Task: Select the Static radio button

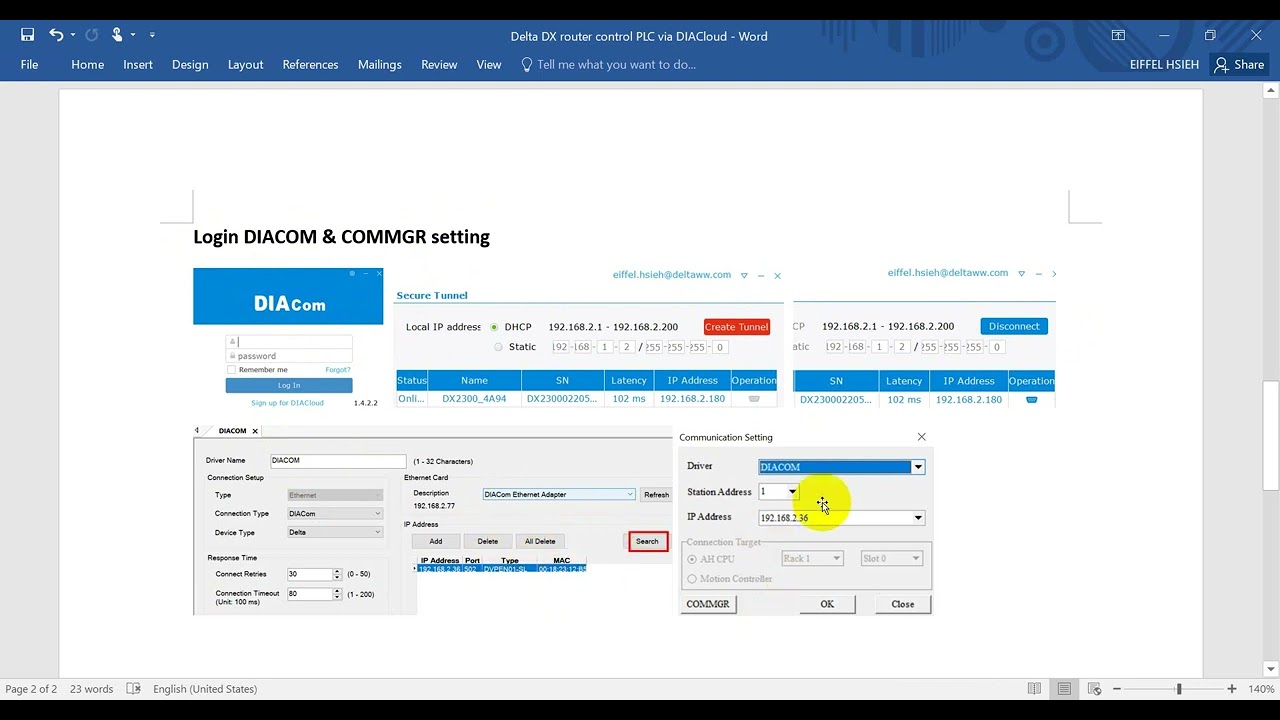Action: (x=498, y=347)
